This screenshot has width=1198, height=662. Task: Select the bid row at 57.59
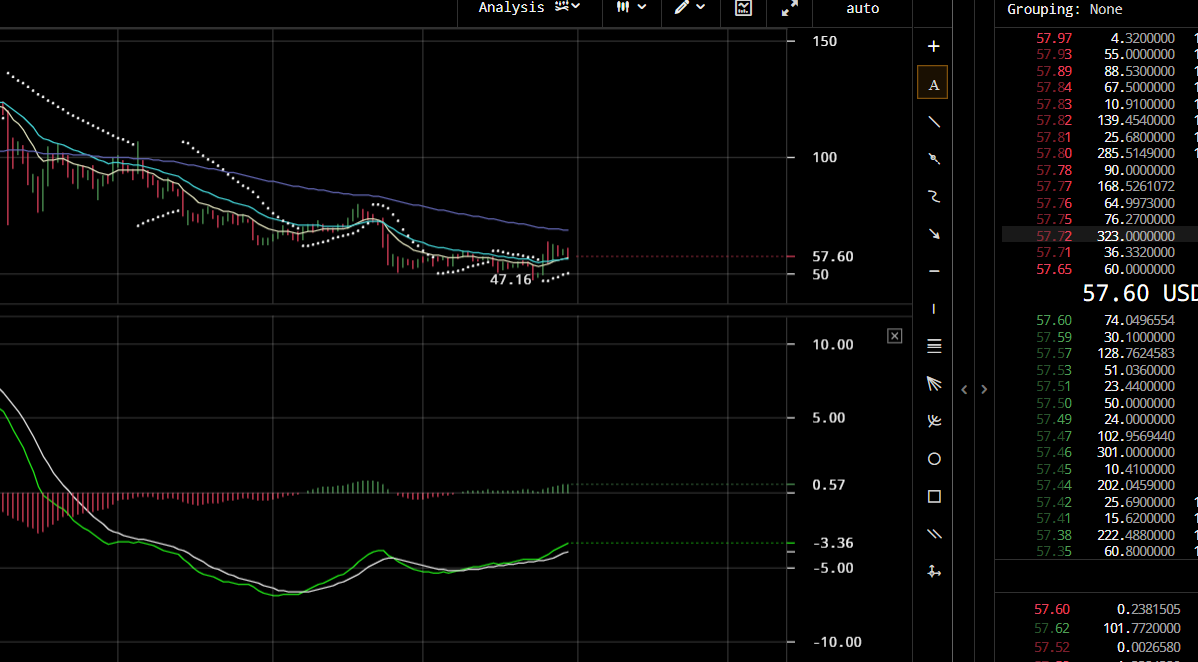click(1100, 337)
